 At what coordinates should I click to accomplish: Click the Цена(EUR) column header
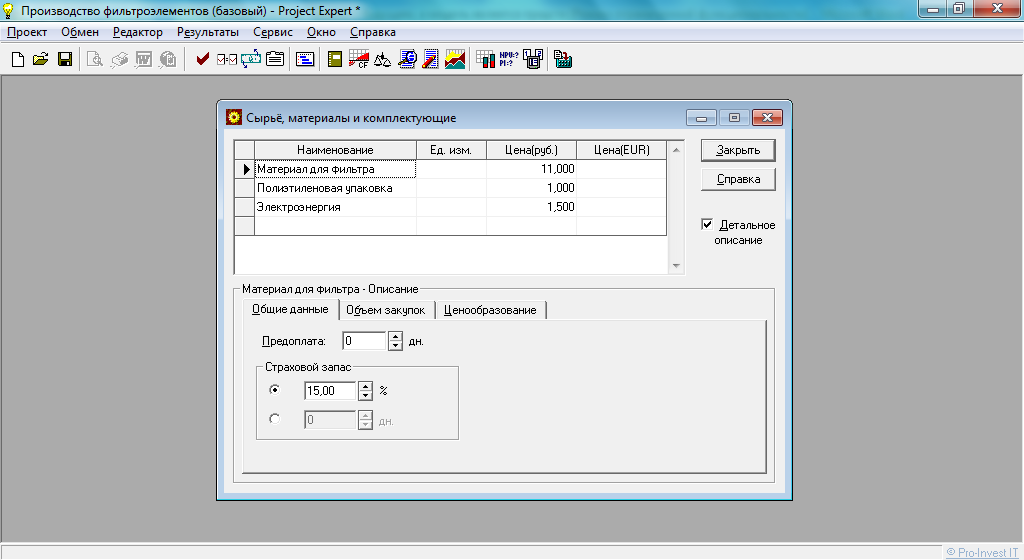(622, 150)
